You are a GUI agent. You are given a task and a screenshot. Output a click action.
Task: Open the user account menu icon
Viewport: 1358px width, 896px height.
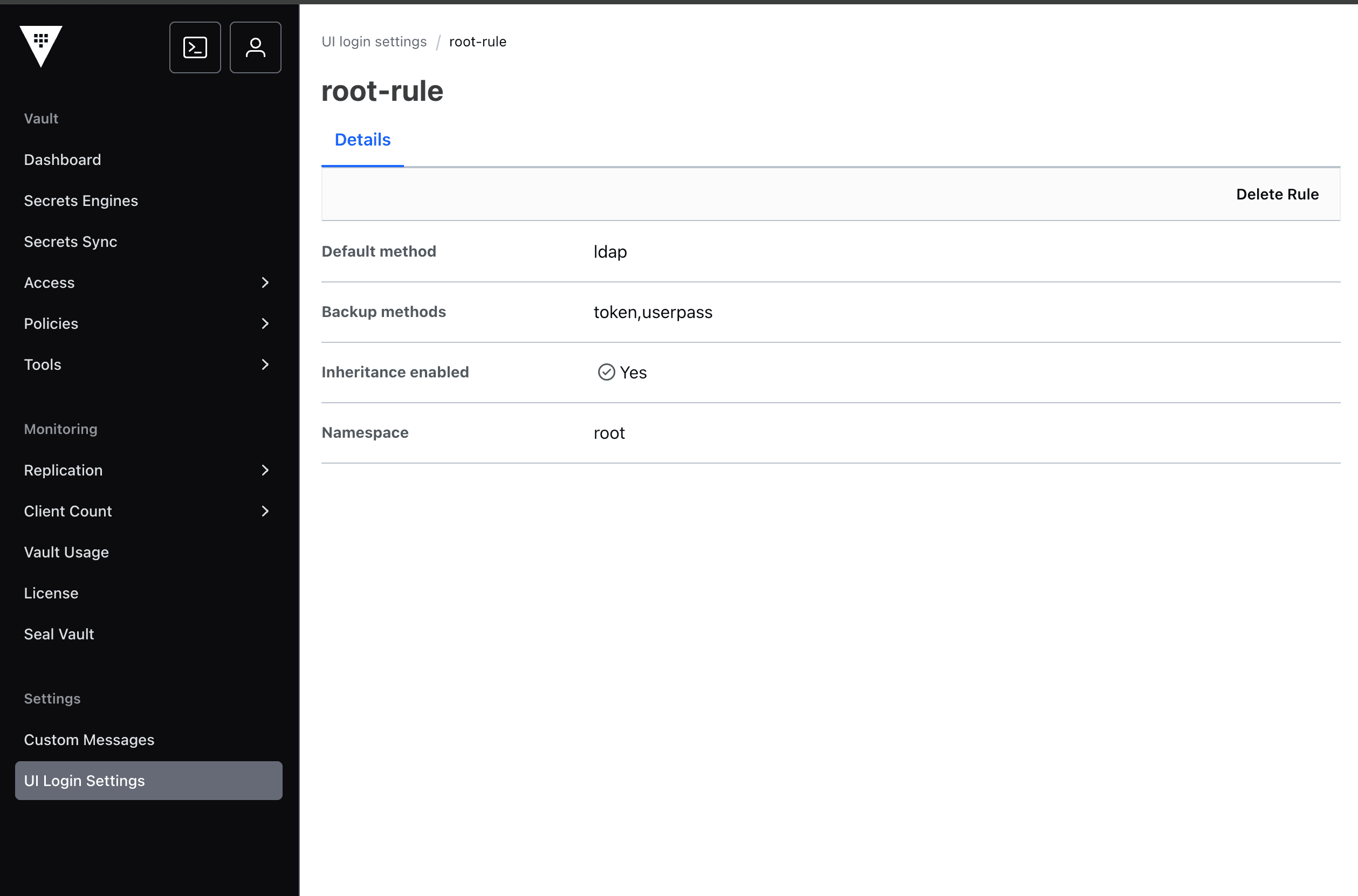pyautogui.click(x=256, y=47)
